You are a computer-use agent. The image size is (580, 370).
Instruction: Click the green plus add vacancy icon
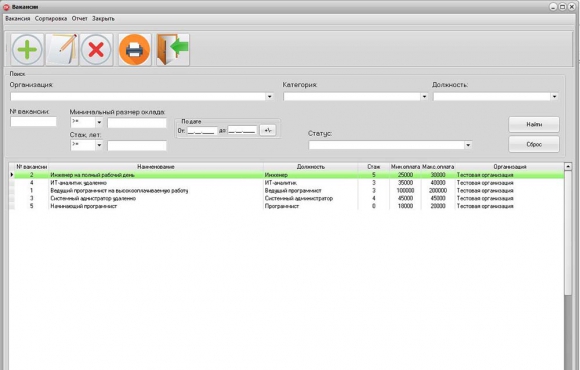pyautogui.click(x=27, y=50)
